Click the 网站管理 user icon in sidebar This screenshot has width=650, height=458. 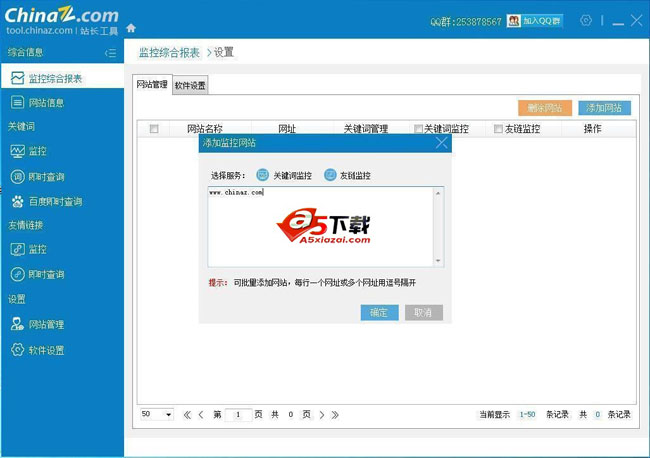(x=17, y=324)
